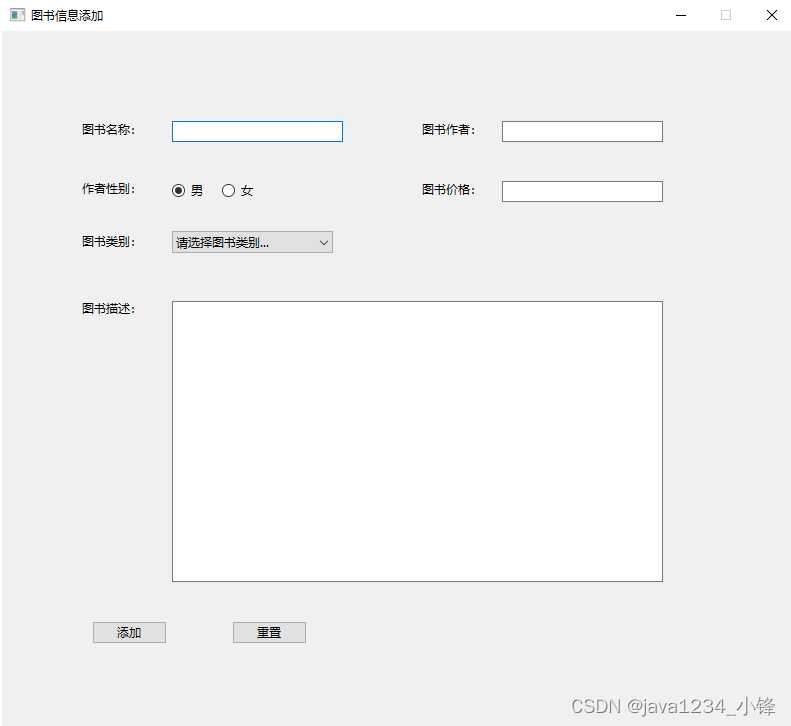
Task: Click the 图书作者 label
Action: tap(448, 130)
